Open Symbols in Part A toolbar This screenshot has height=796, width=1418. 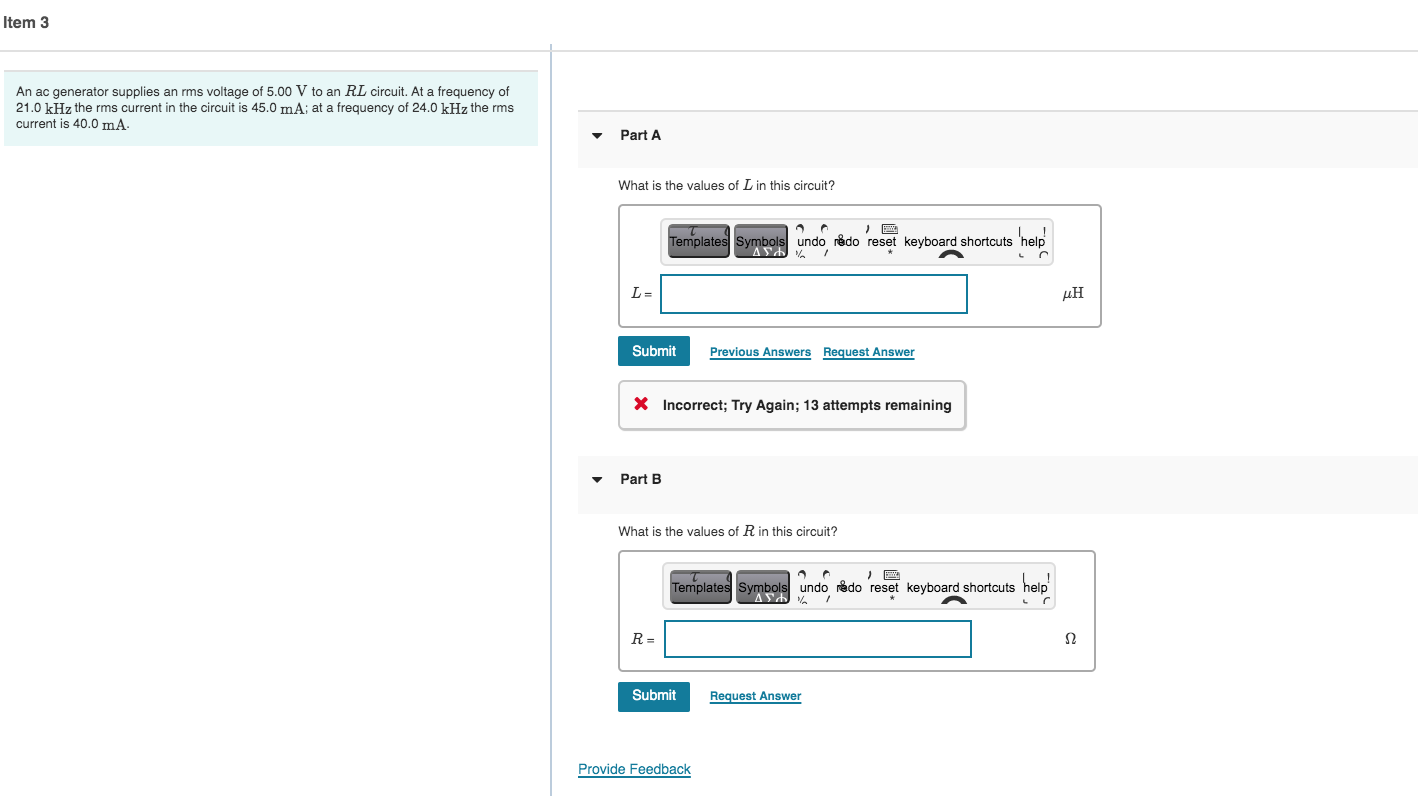761,241
